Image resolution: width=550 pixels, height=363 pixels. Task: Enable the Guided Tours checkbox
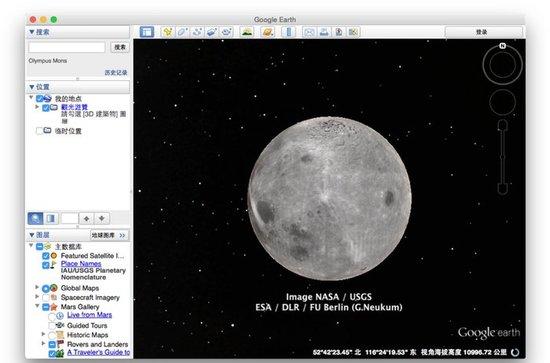click(x=52, y=326)
